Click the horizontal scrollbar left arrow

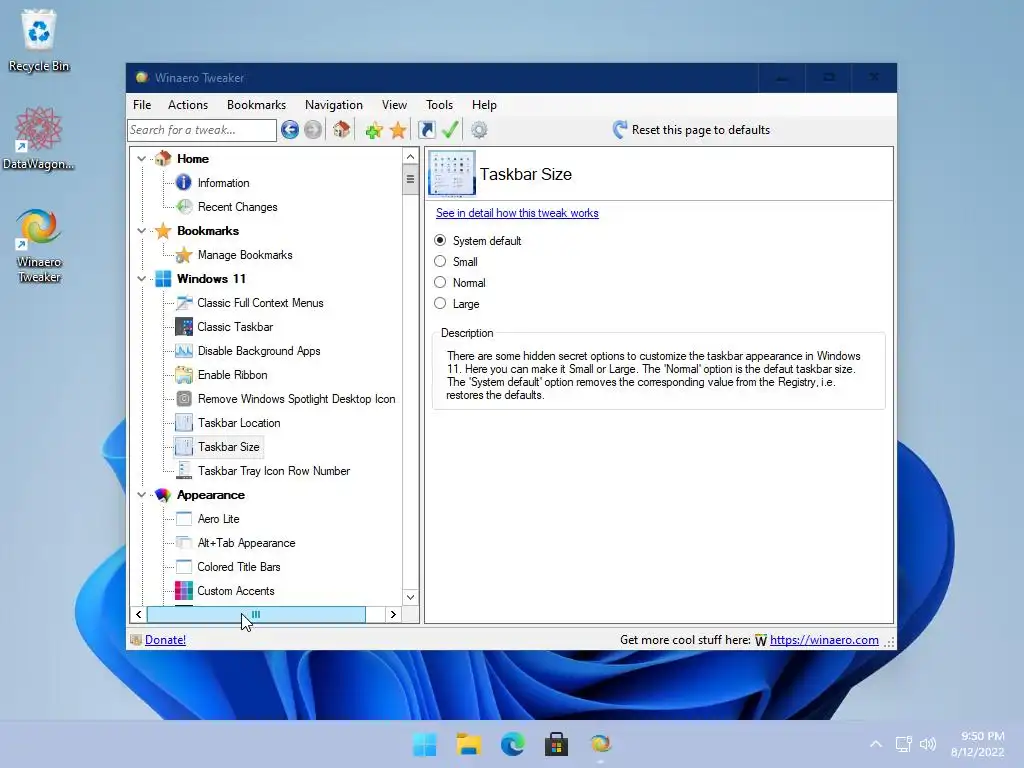tap(138, 615)
